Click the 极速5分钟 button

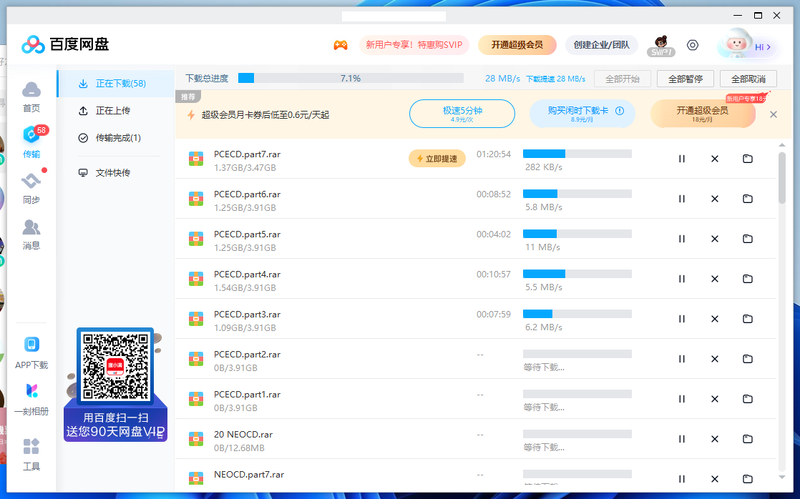[x=462, y=114]
